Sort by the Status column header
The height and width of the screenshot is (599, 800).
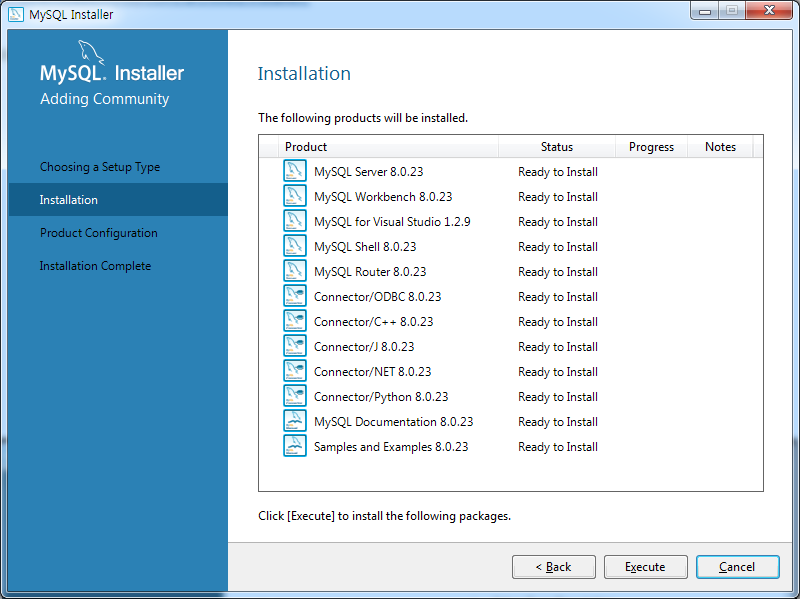pyautogui.click(x=557, y=147)
